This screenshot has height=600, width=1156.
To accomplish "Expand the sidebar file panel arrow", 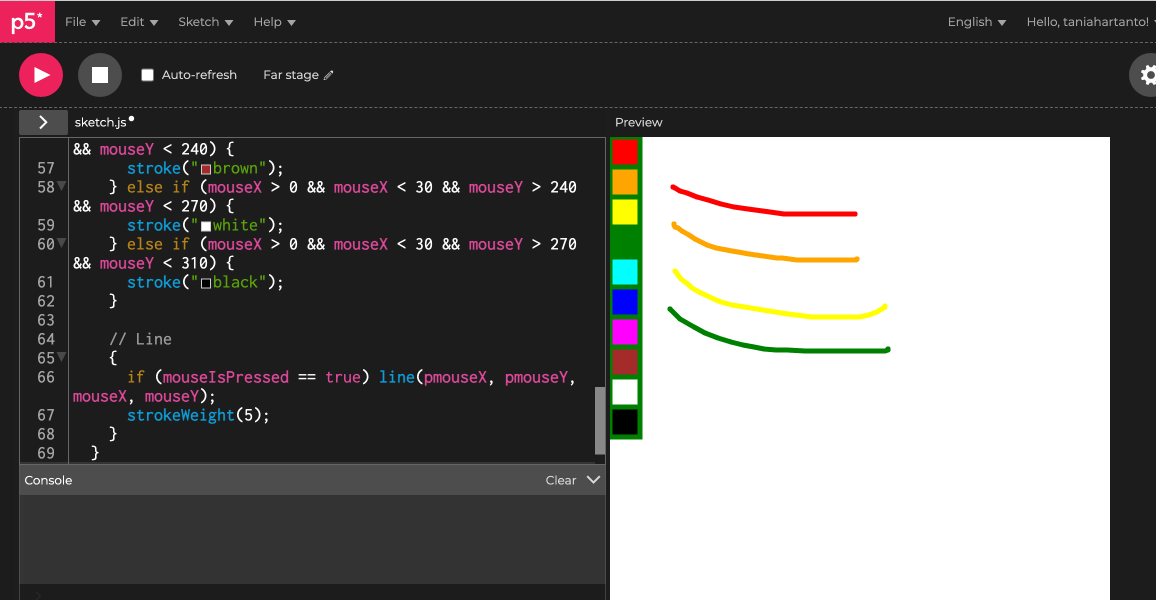I will click(x=43, y=122).
